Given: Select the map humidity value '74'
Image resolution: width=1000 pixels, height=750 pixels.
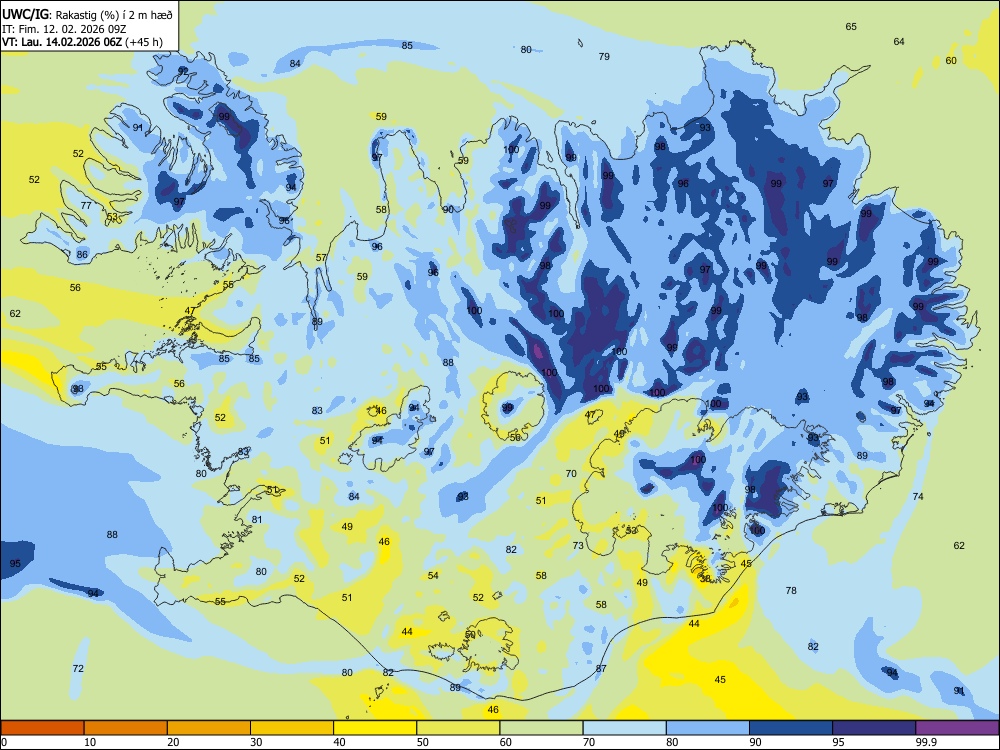Looking at the screenshot, I should (x=918, y=496).
